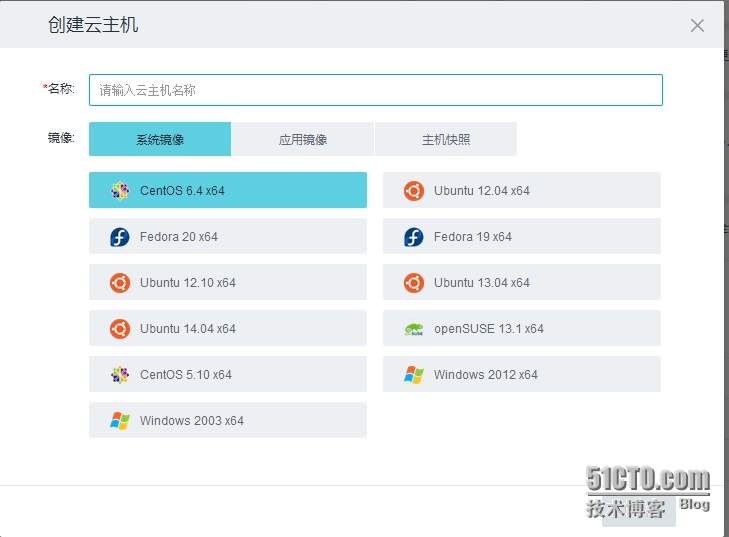Choose the openSUSE 13.1 x64 label

(x=489, y=329)
